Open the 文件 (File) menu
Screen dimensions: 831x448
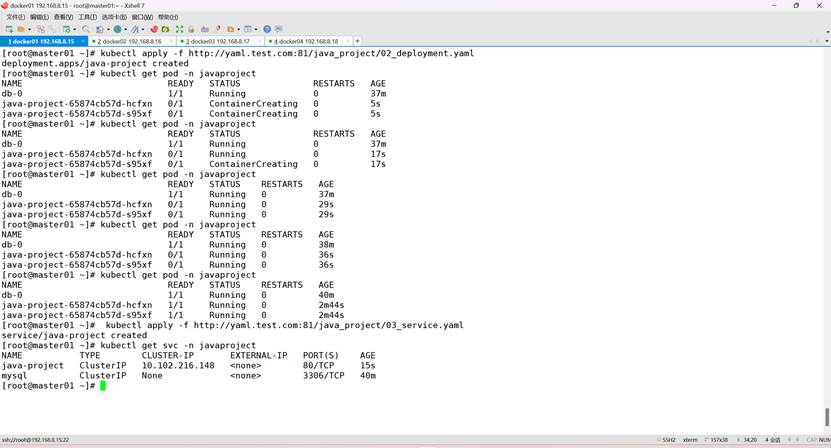pos(16,17)
